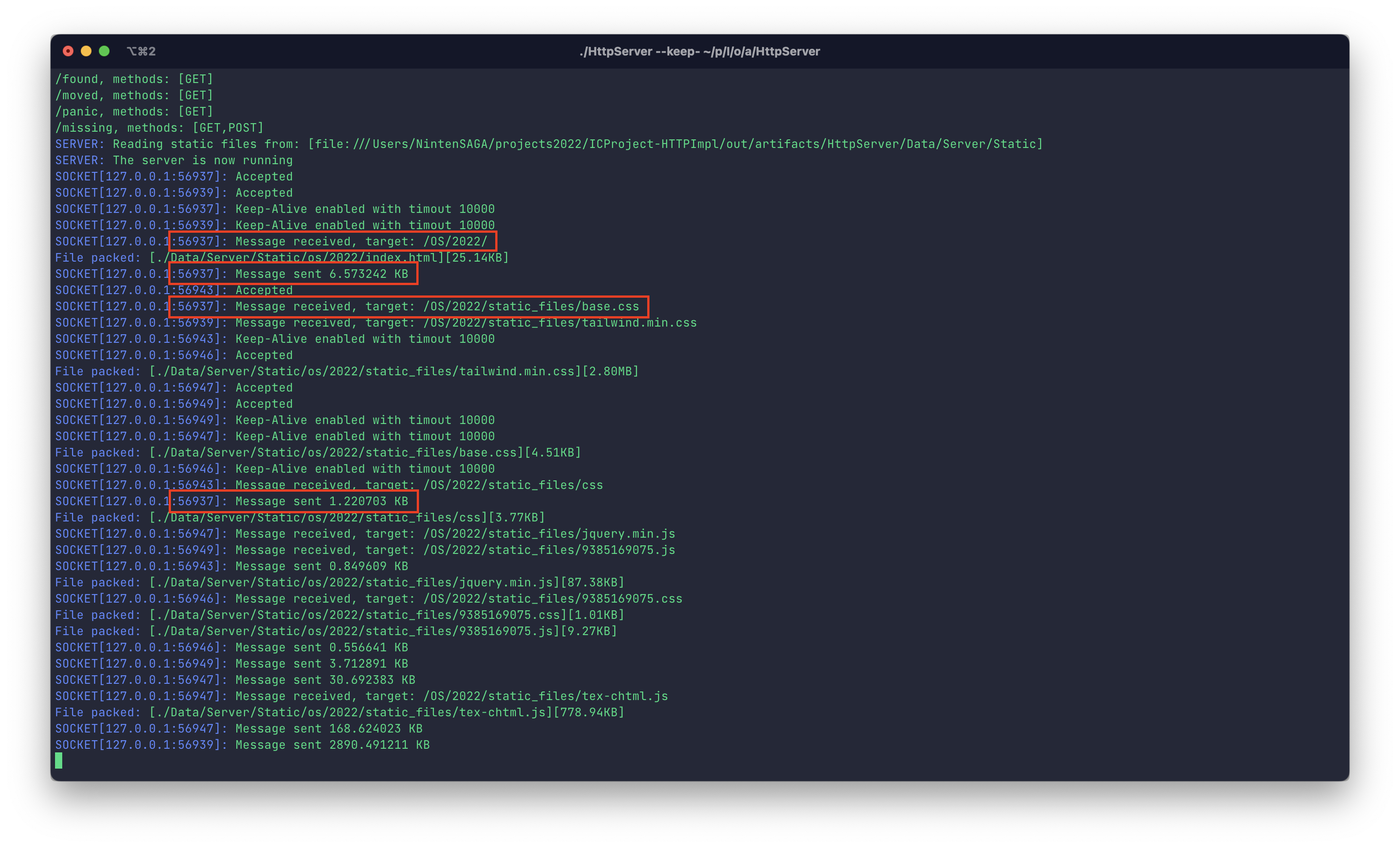Click the highlighted Message sent 6.573242 KB box
The width and height of the screenshot is (1400, 848).
click(293, 274)
